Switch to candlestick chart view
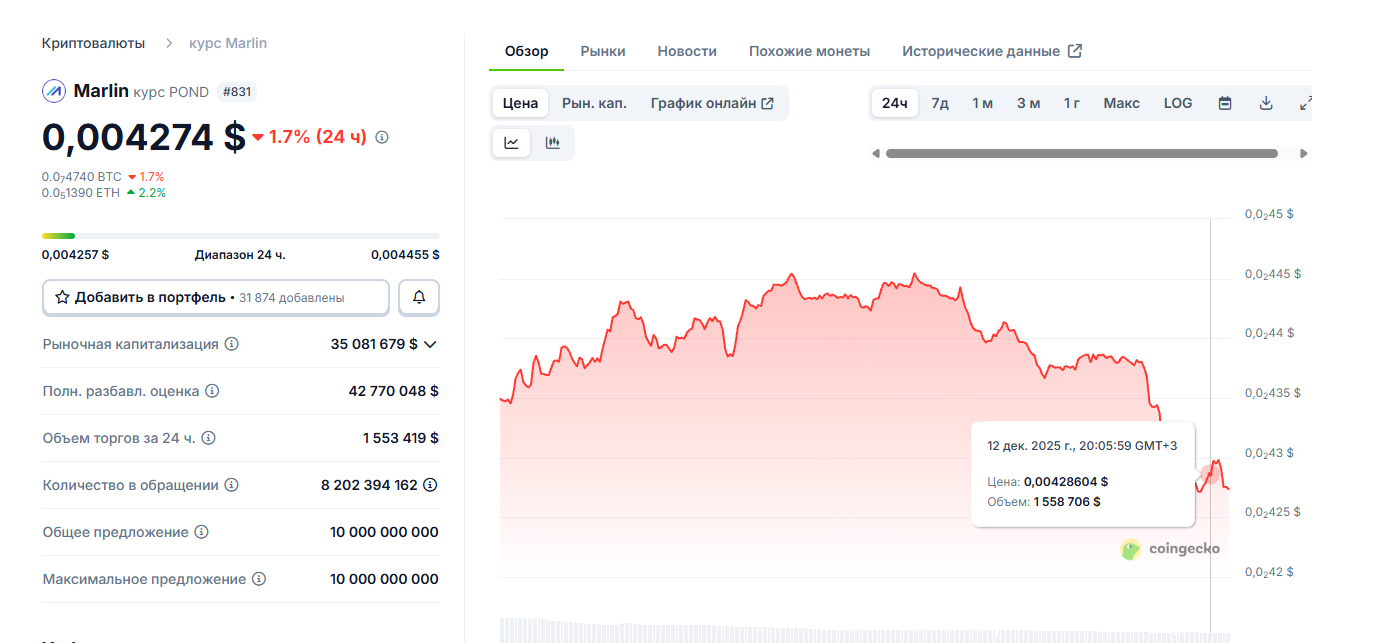 [553, 143]
